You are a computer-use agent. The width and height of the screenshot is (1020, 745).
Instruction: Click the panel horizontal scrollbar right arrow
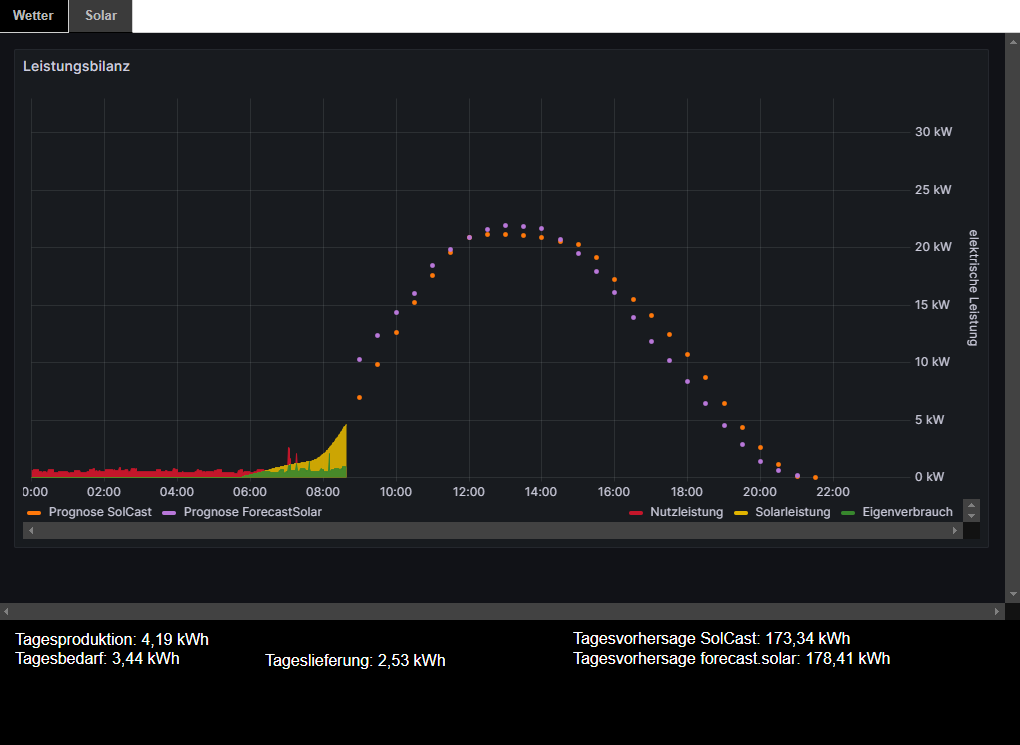pos(954,530)
